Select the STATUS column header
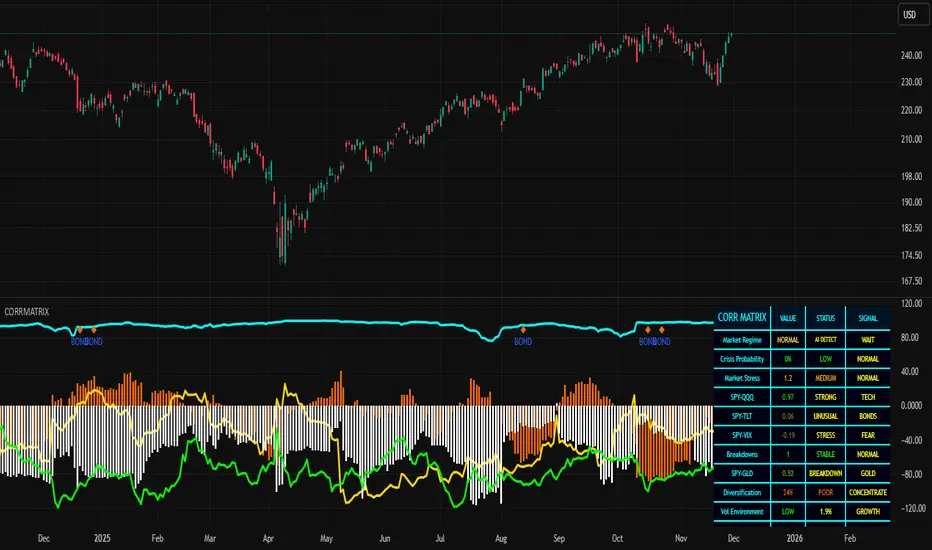Screen dimensions: 932x550 (x=826, y=318)
